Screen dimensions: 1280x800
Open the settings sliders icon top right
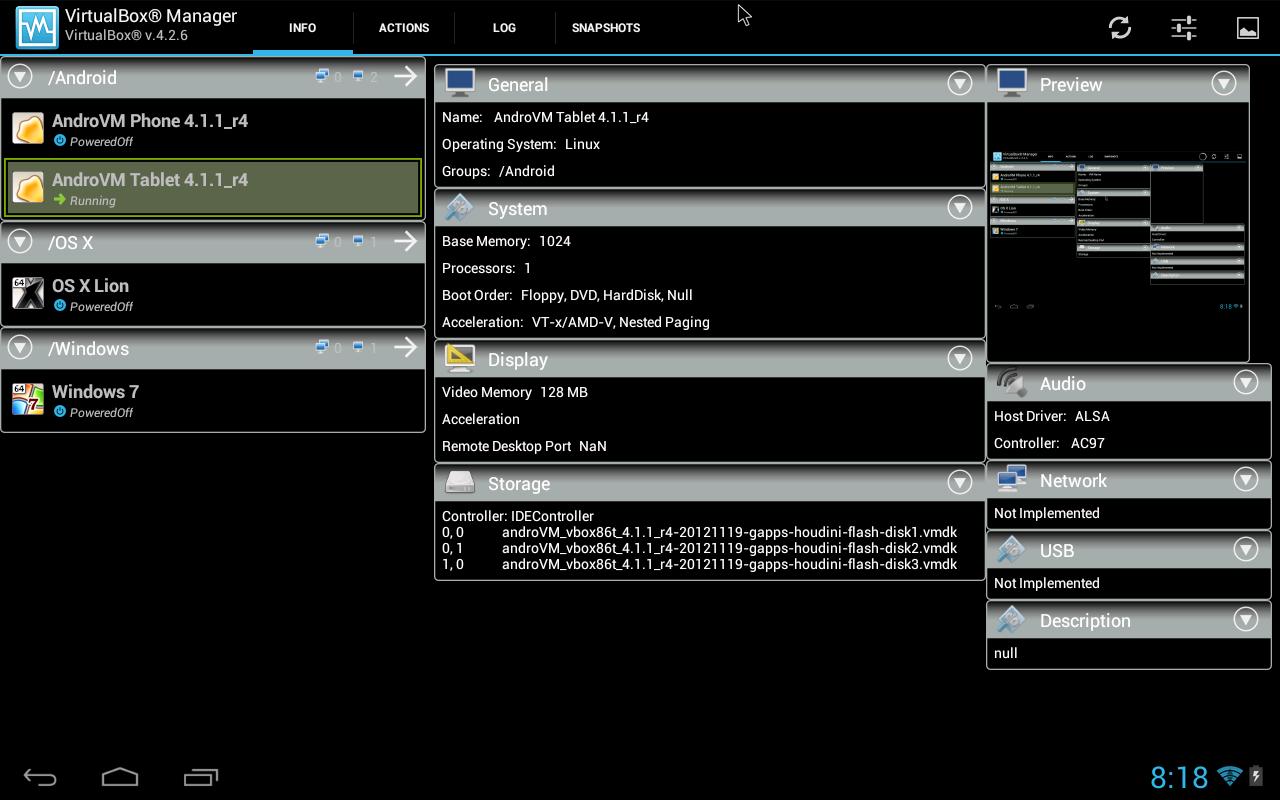pos(1183,28)
